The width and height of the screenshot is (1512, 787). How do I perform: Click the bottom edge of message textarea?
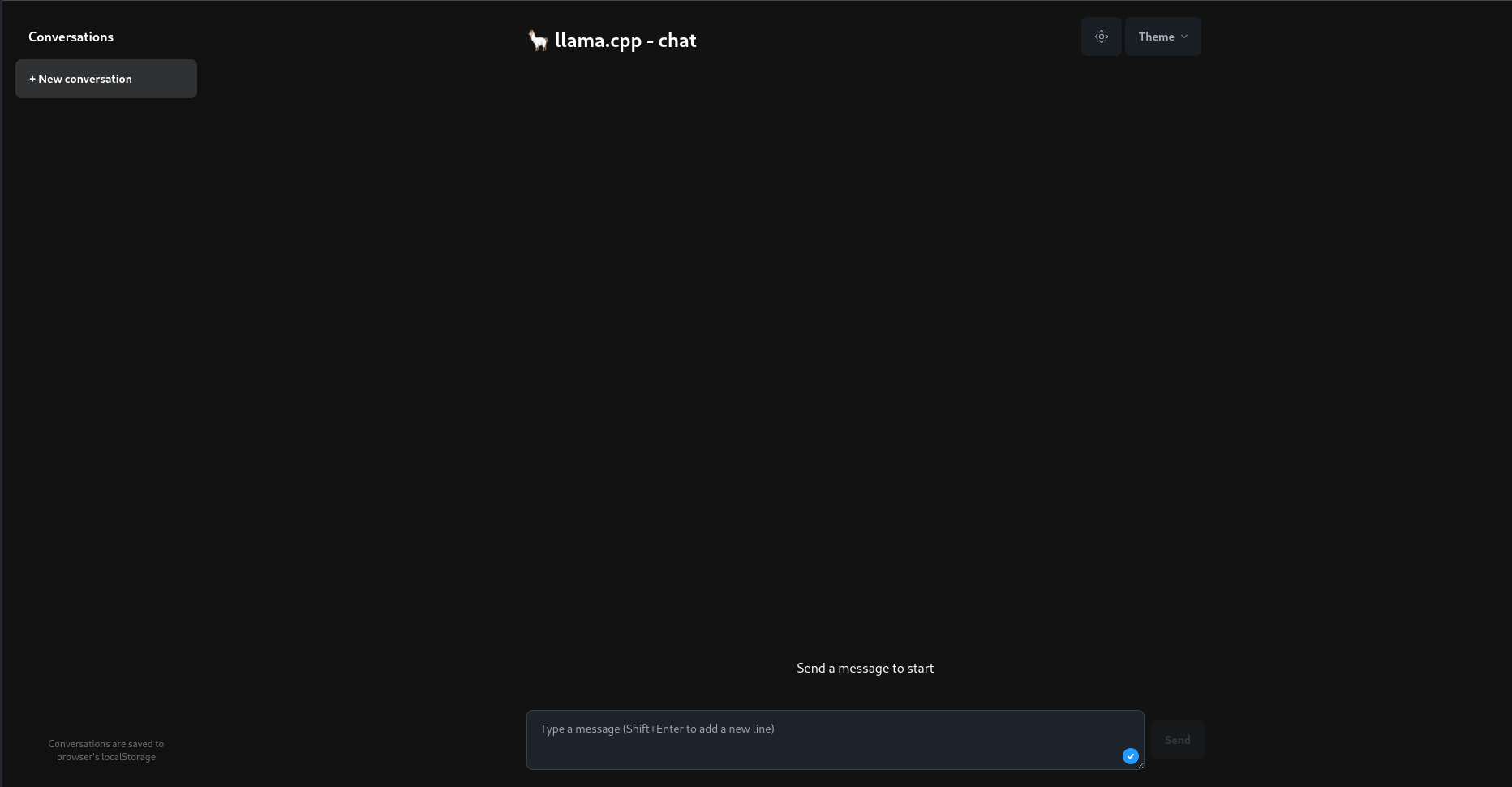(835, 768)
